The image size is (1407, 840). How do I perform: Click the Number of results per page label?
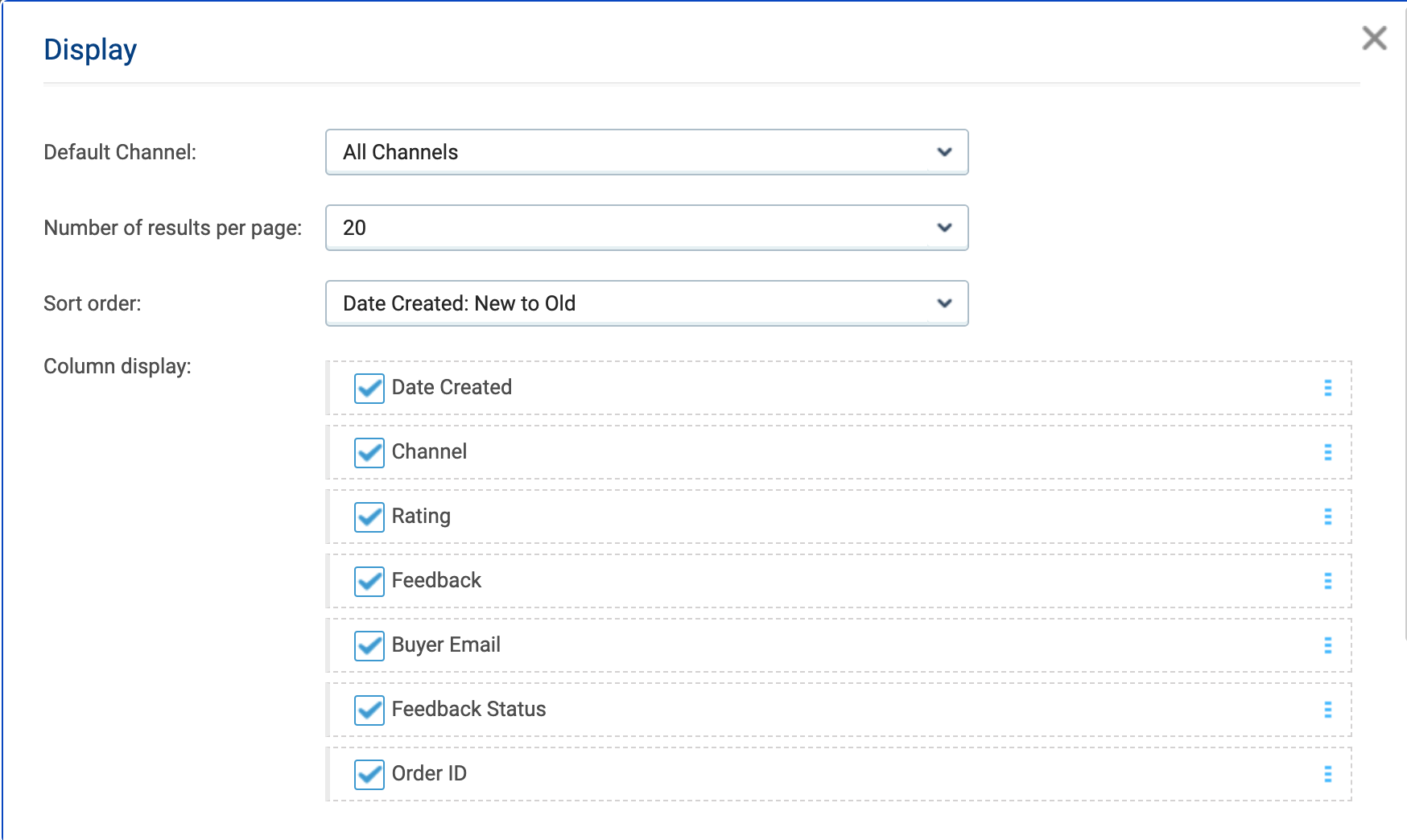pyautogui.click(x=173, y=229)
